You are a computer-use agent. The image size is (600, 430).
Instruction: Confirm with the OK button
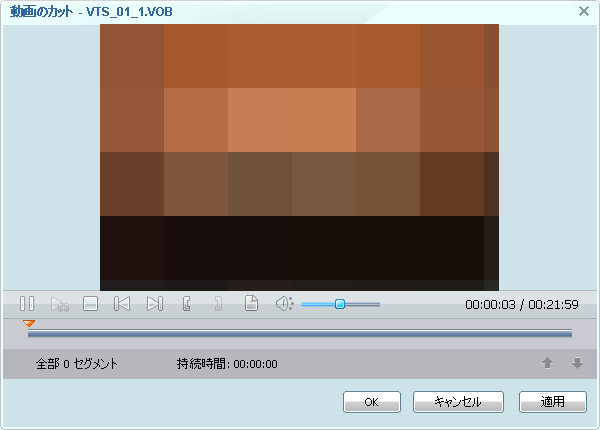[372, 402]
